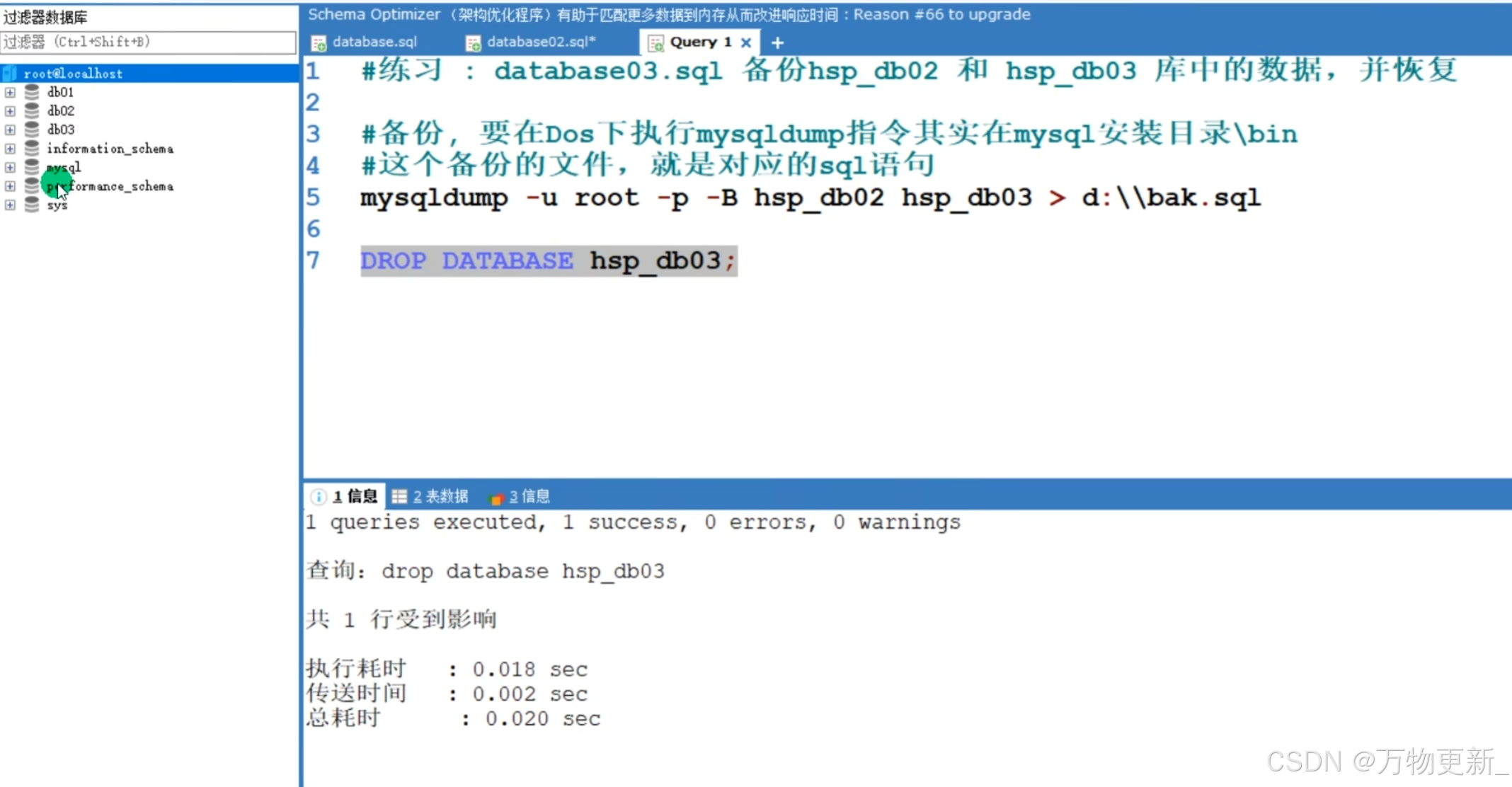Add a new query tab with plus button
The width and height of the screenshot is (1512, 787).
pos(777,43)
